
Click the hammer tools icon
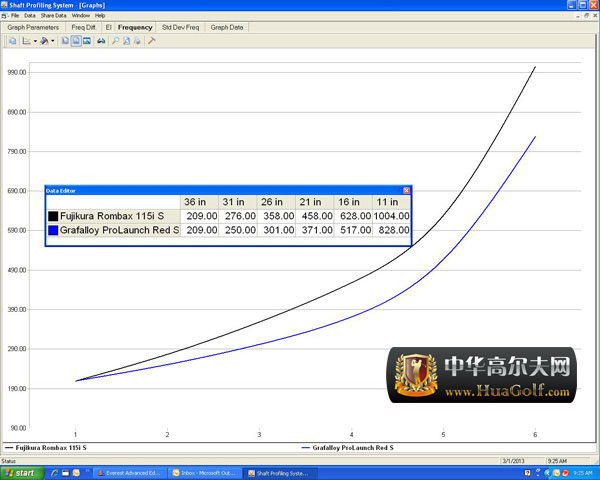pos(152,41)
